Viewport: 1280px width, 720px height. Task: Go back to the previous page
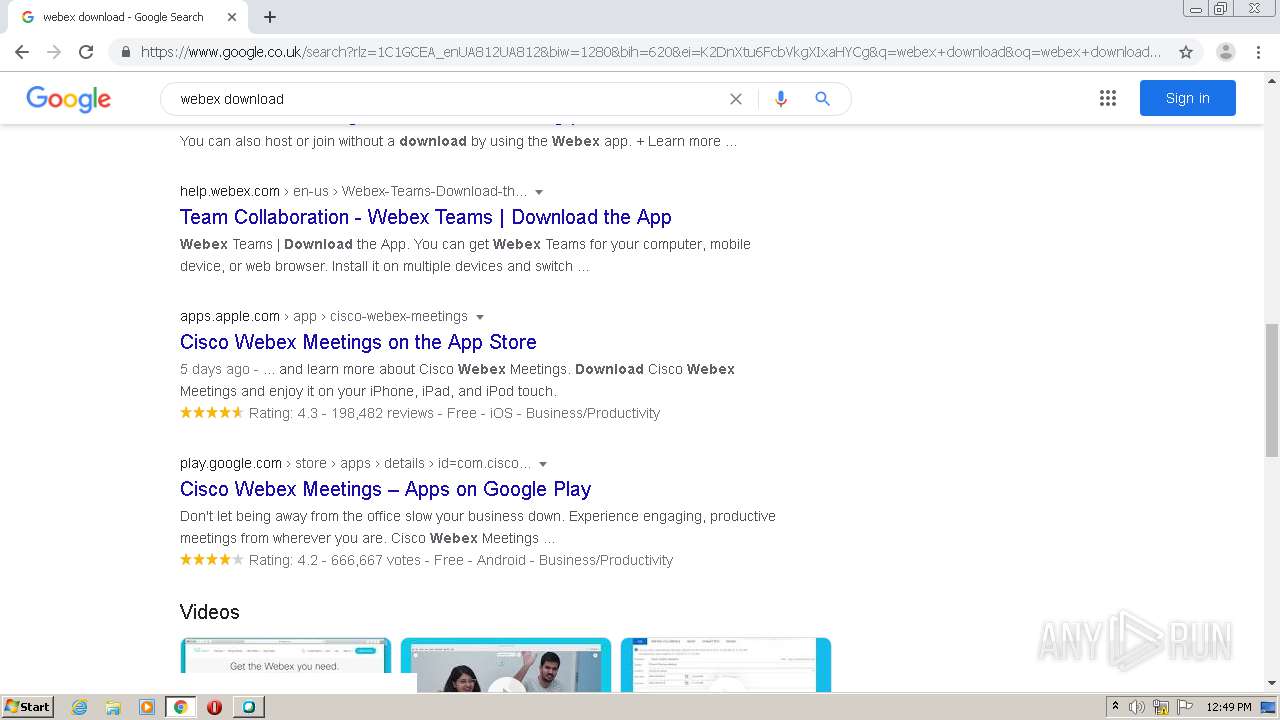[22, 52]
